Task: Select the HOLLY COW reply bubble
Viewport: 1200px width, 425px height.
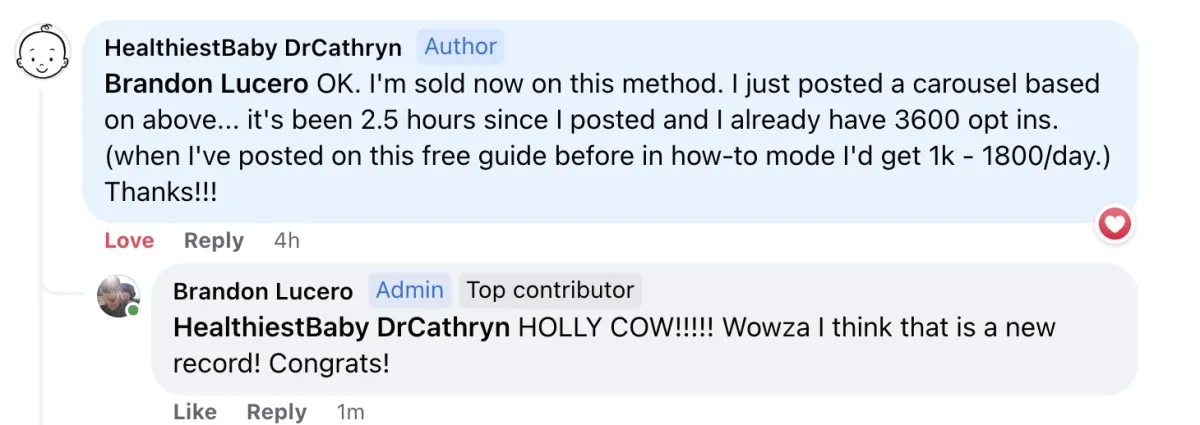Action: (644, 329)
